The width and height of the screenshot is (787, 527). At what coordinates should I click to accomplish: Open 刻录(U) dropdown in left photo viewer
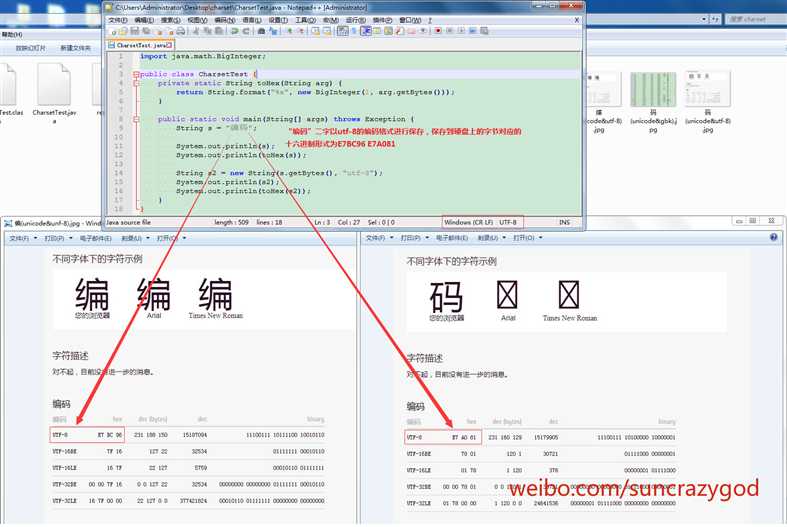point(136,238)
